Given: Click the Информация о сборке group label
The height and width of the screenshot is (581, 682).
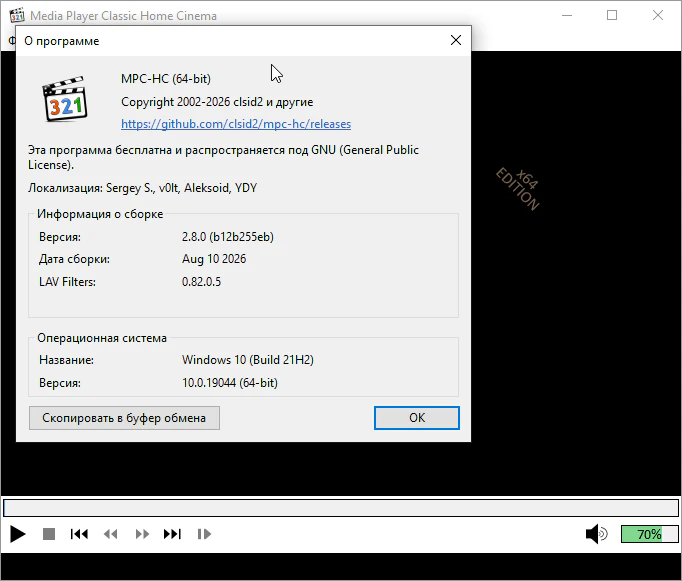Looking at the screenshot, I should point(100,214).
